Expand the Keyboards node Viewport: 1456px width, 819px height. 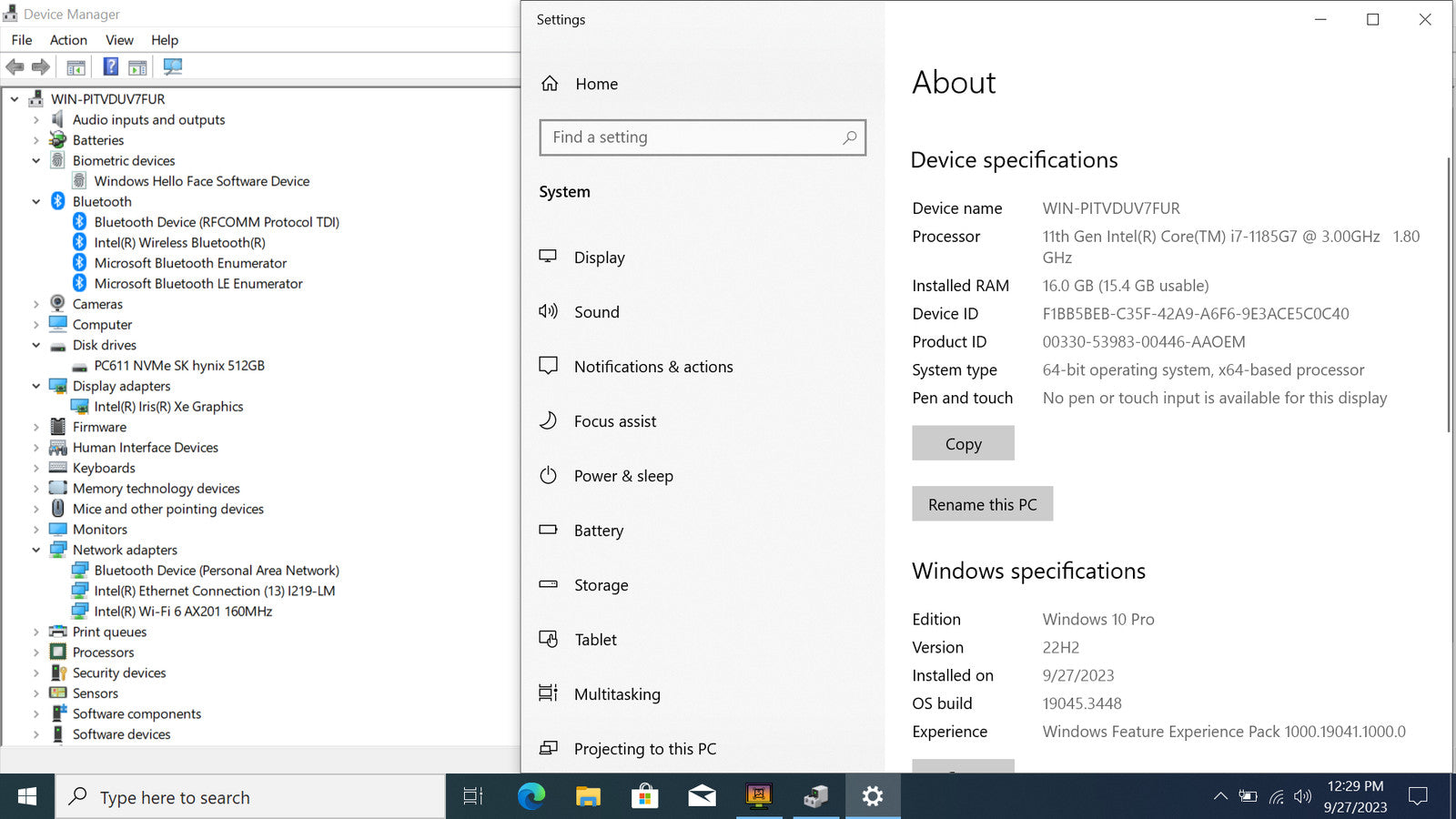click(x=36, y=468)
